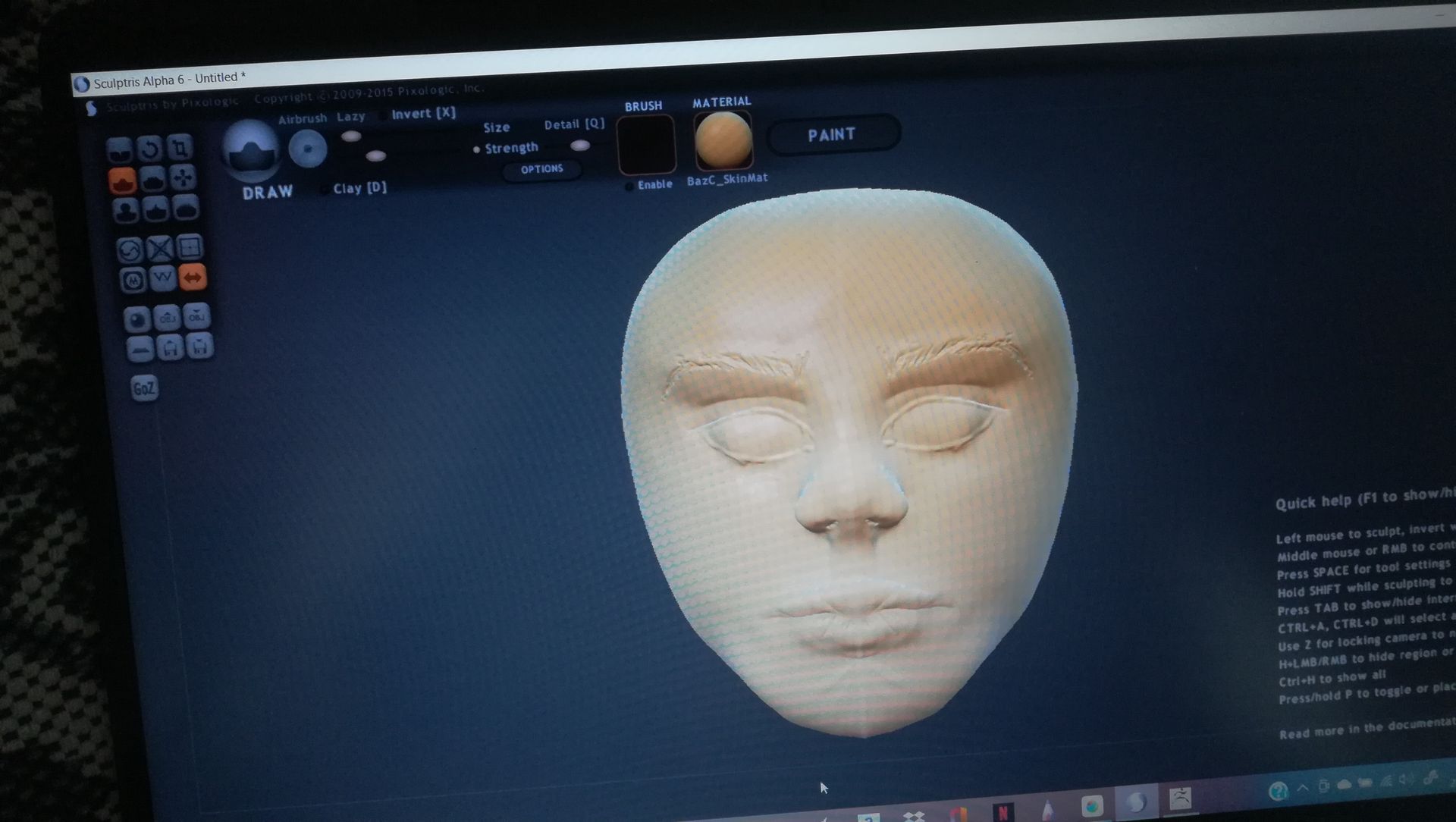
Task: Select the Crease sculpting tool
Action: (120, 150)
